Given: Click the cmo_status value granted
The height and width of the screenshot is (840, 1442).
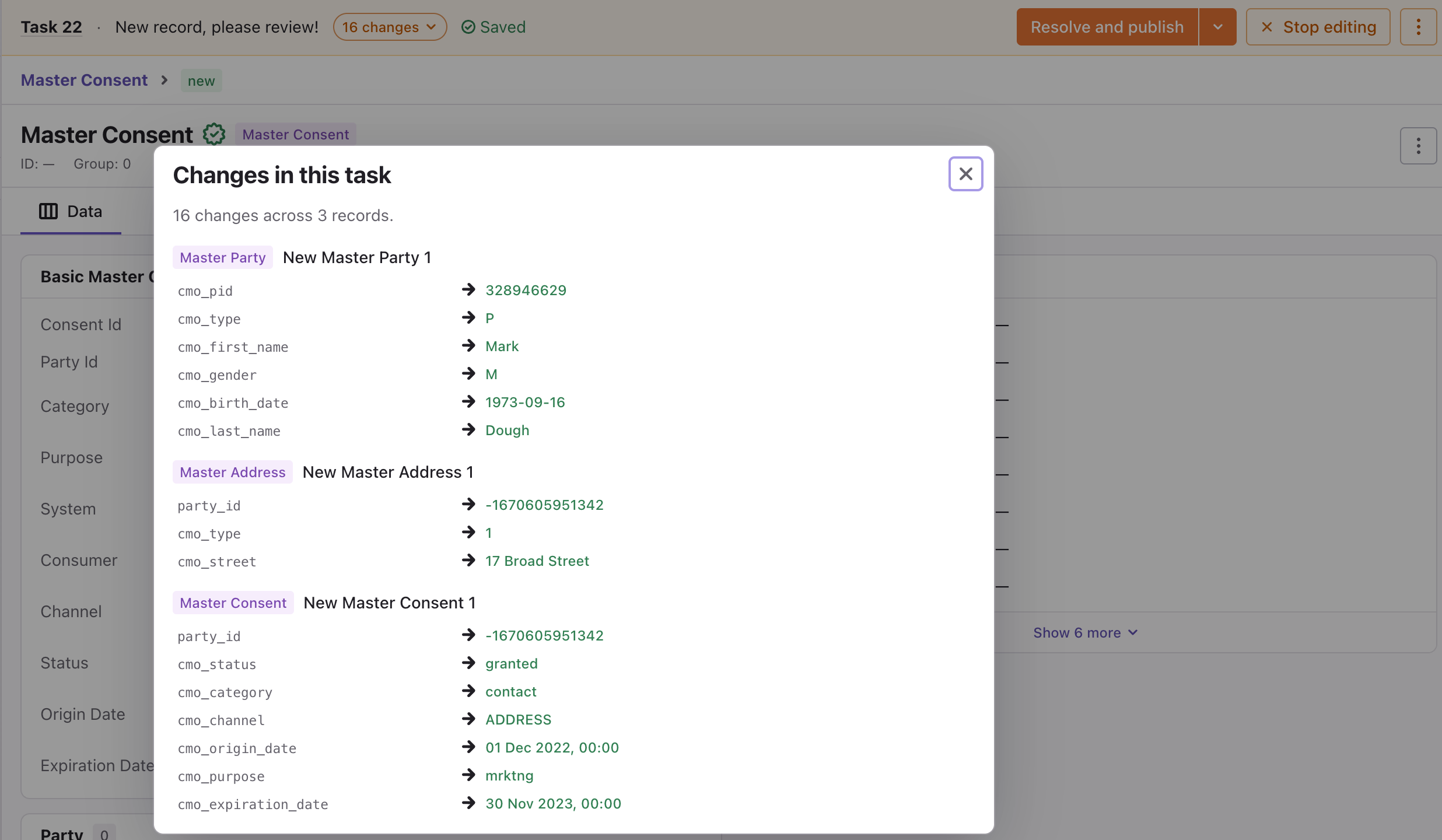Looking at the screenshot, I should point(511,663).
